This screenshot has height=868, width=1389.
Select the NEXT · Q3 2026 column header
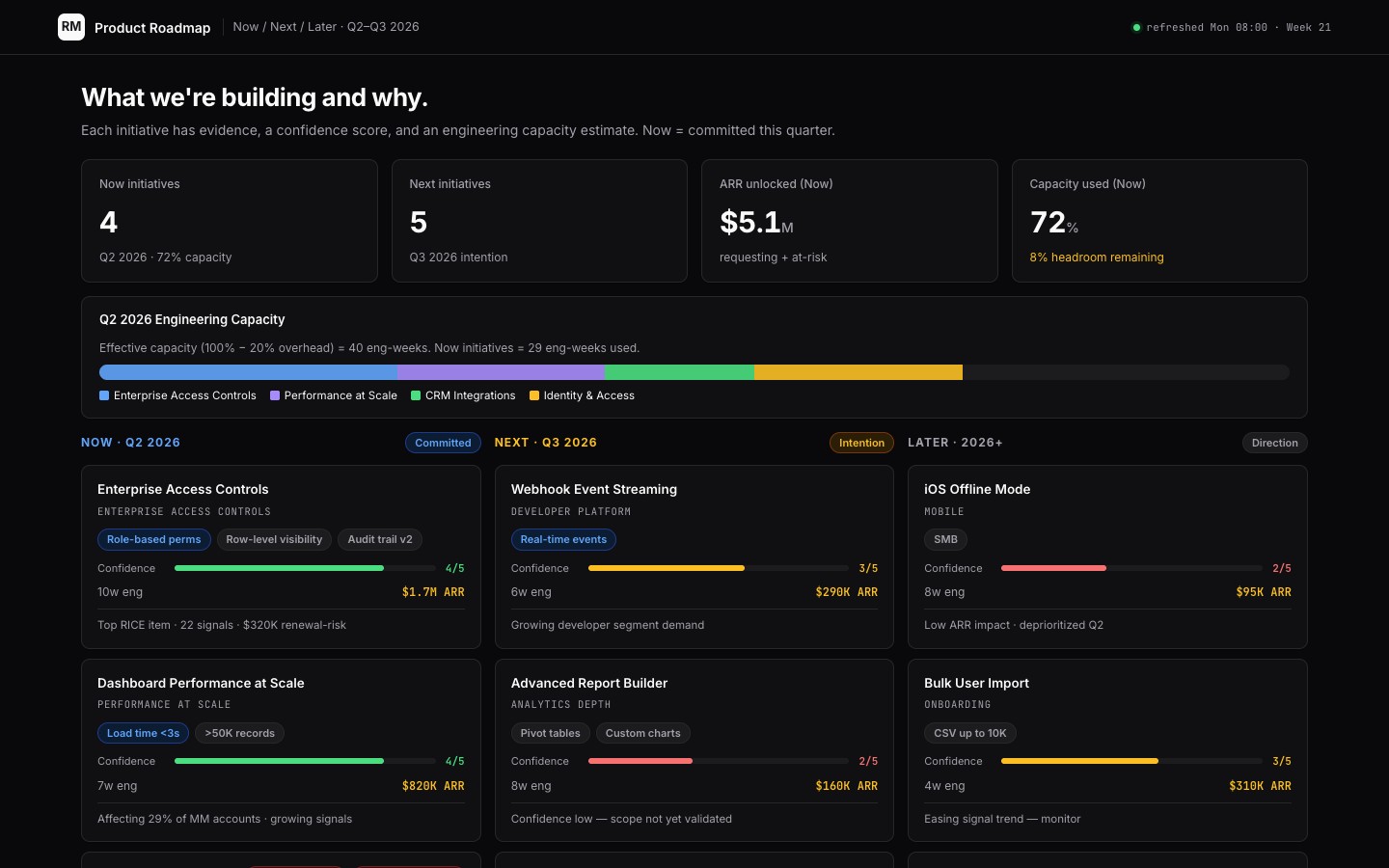[546, 443]
